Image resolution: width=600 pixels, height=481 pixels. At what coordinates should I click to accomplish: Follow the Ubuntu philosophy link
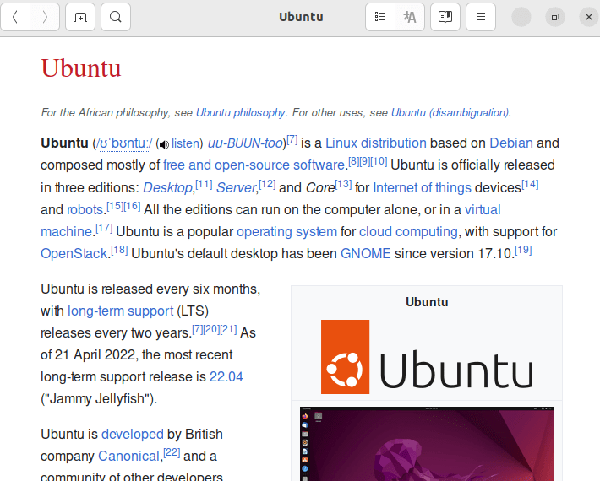240,113
